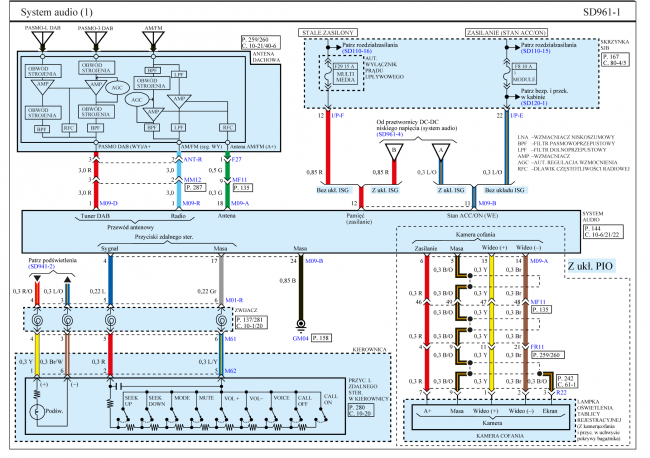Click the P. 242 C. 61-1 reference box
Image resolution: width=650 pixels, height=458 pixels.
[x=567, y=381]
